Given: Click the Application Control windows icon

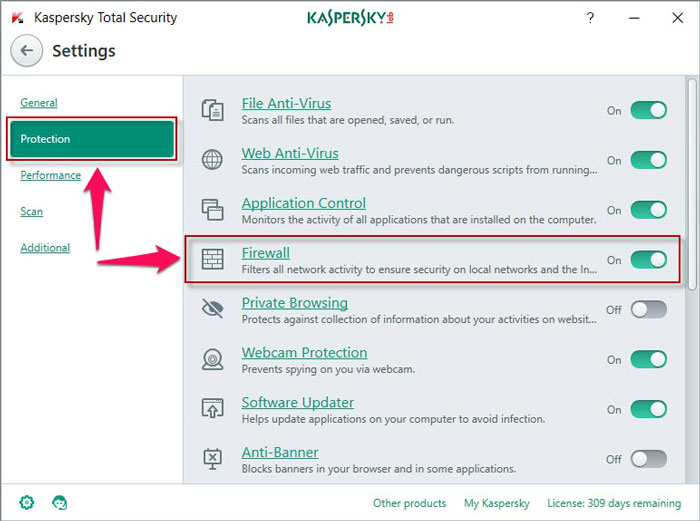Looking at the screenshot, I should click(212, 209).
